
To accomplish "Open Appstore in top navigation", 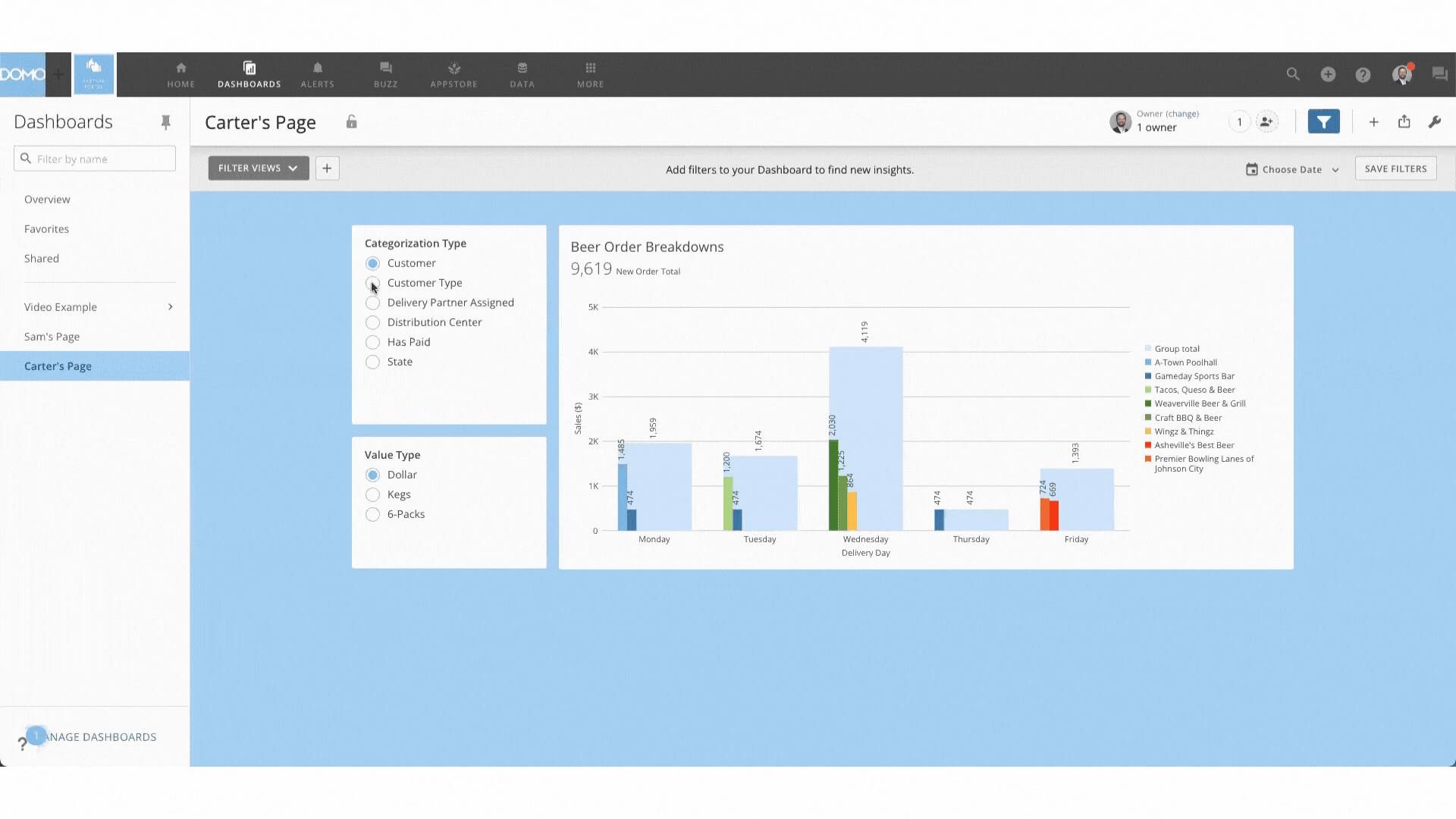I will pyautogui.click(x=454, y=74).
